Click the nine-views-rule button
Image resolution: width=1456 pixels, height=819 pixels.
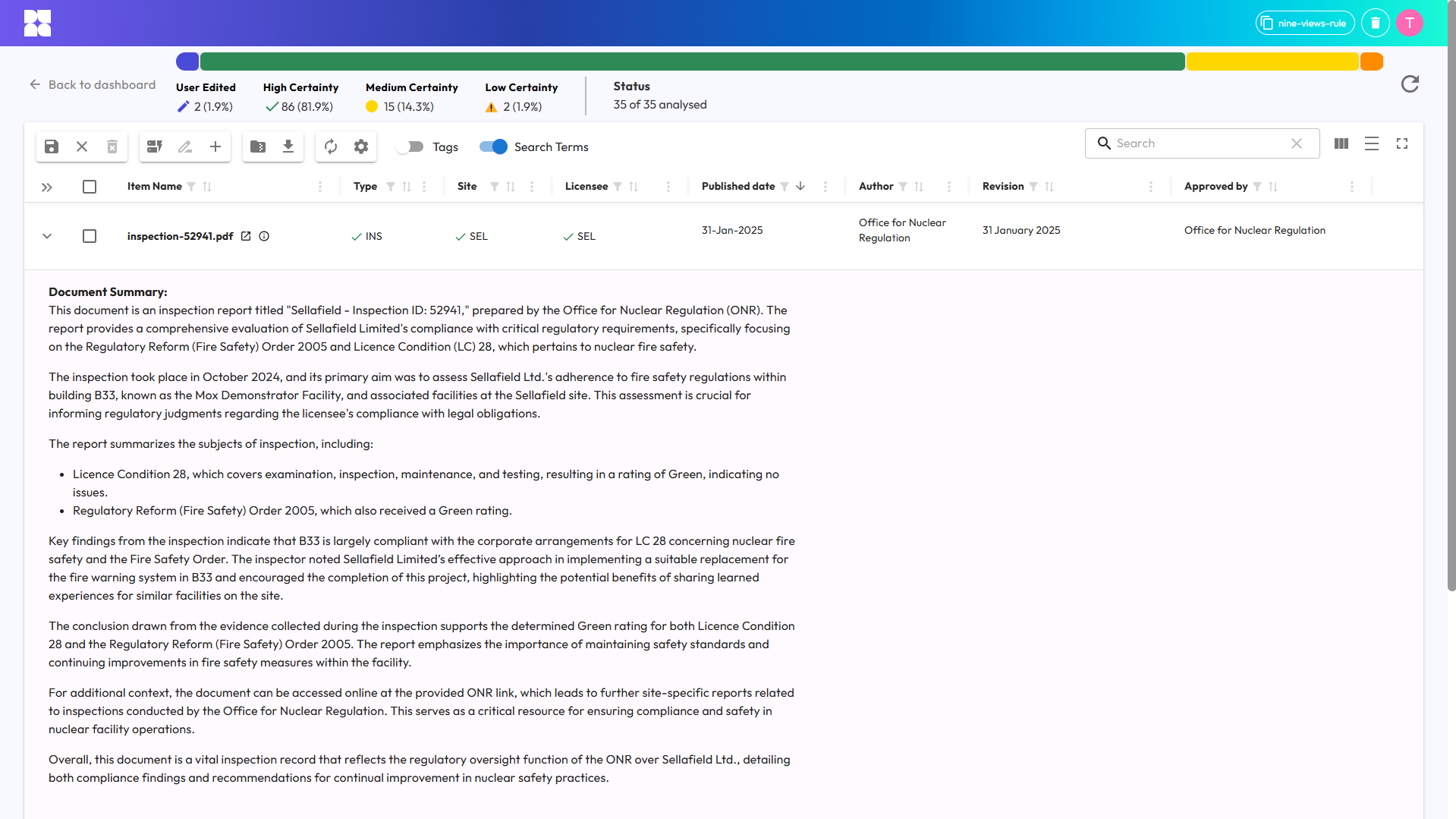pyautogui.click(x=1305, y=24)
